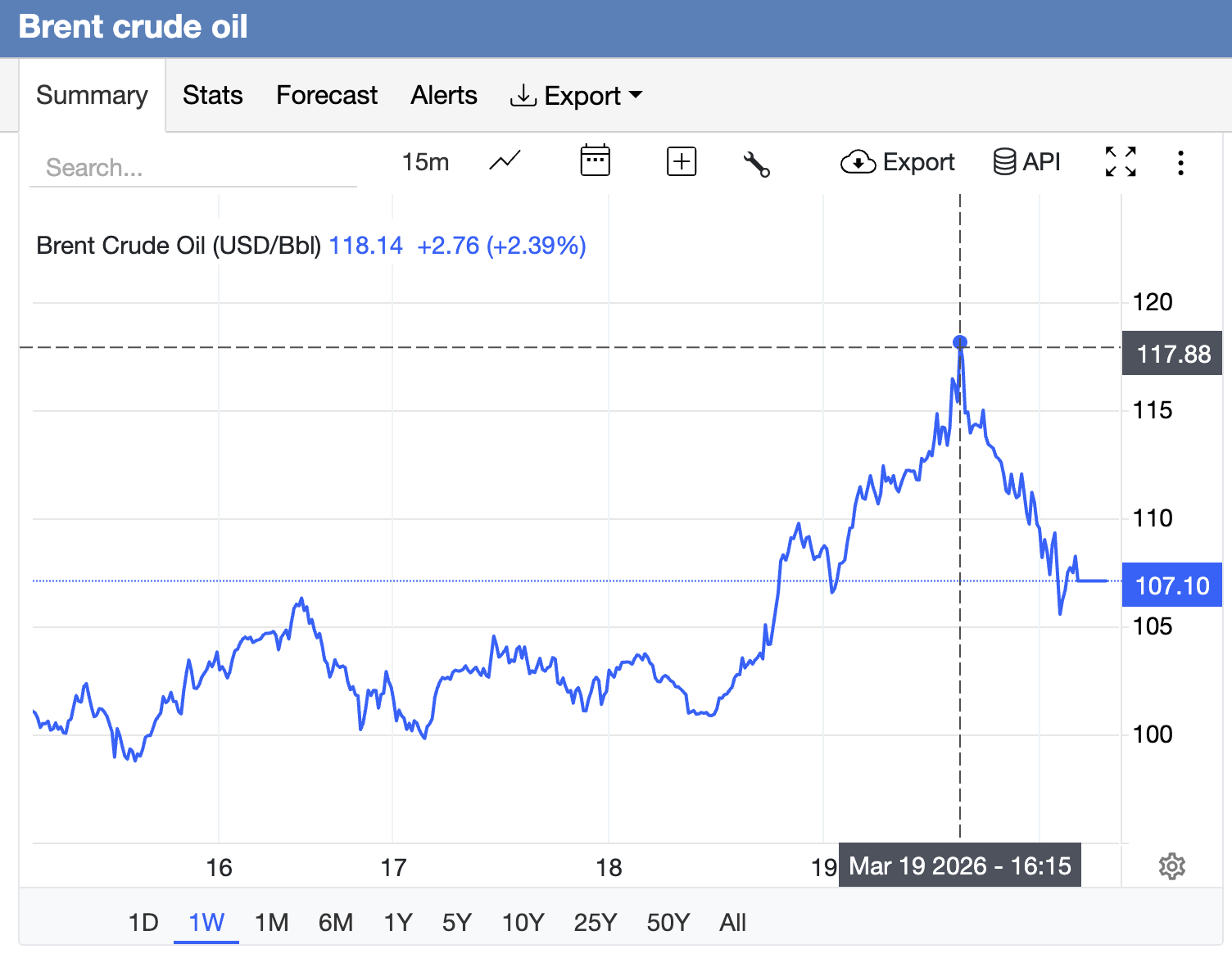Open the calendar date range picker

coord(595,161)
